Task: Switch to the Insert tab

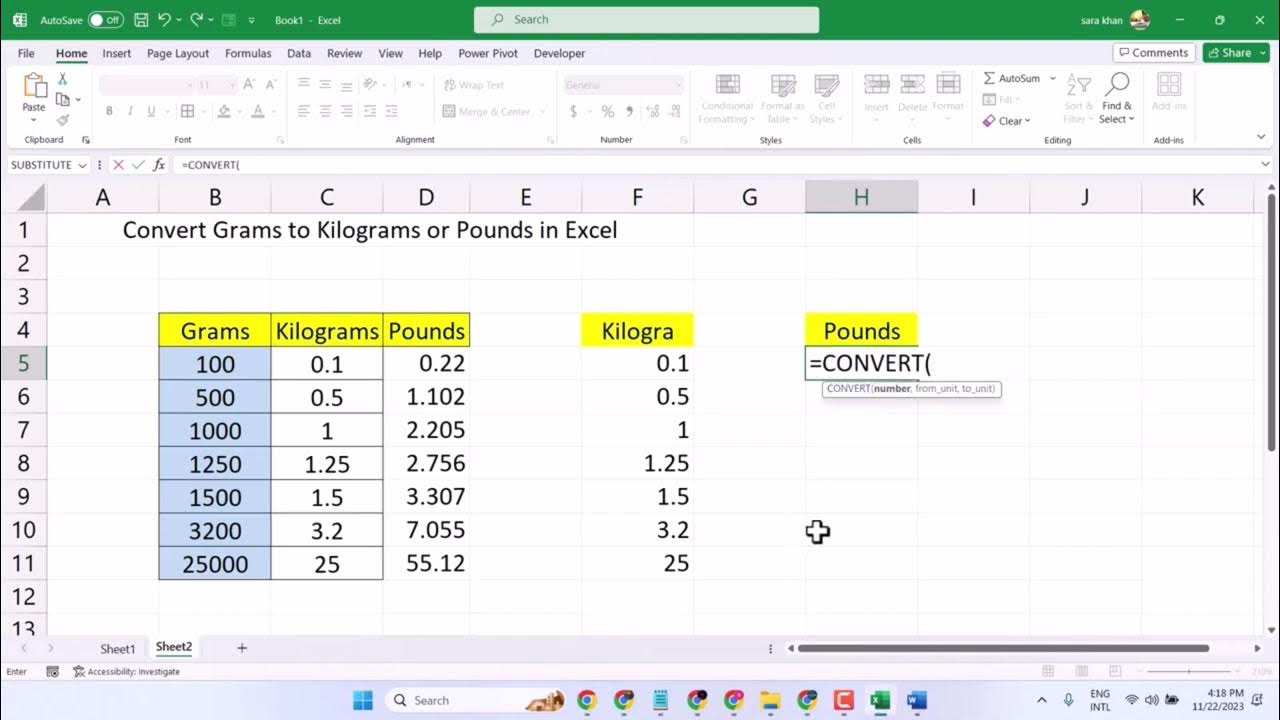Action: [116, 53]
